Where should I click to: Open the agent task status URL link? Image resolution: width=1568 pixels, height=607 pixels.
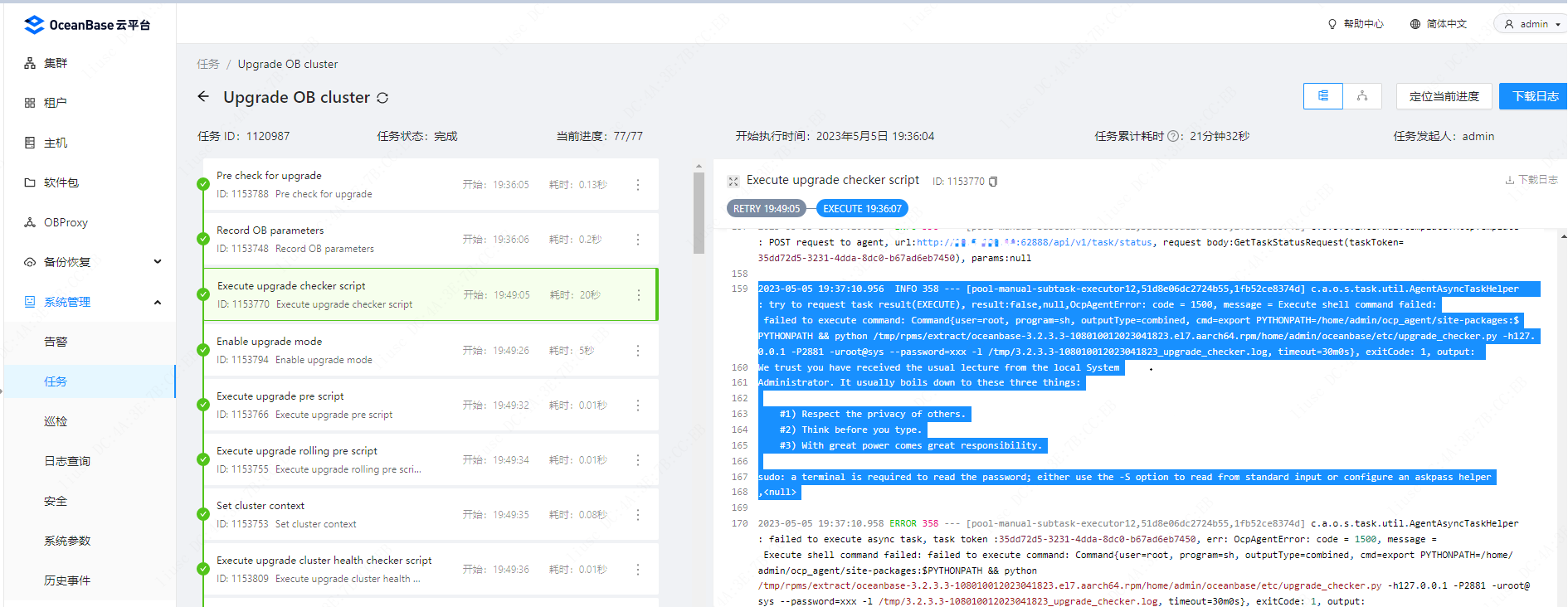[x=1034, y=242]
